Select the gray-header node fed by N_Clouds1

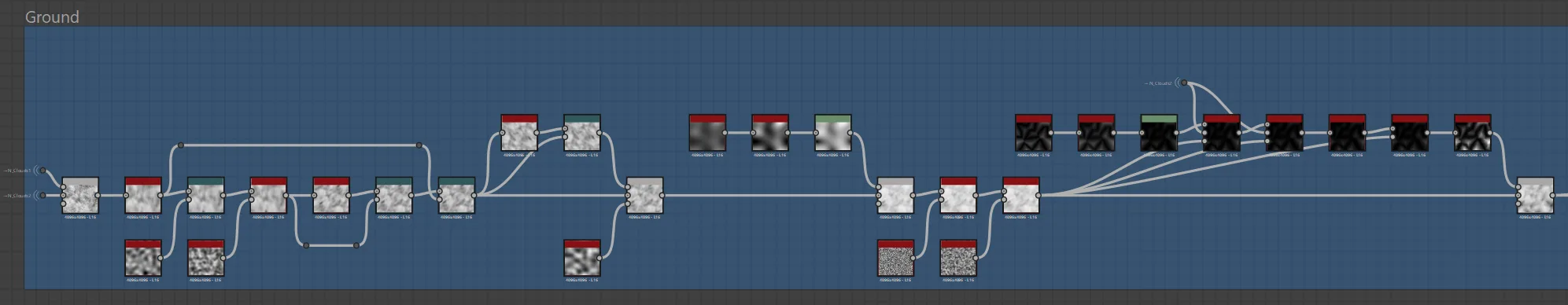tap(80, 196)
